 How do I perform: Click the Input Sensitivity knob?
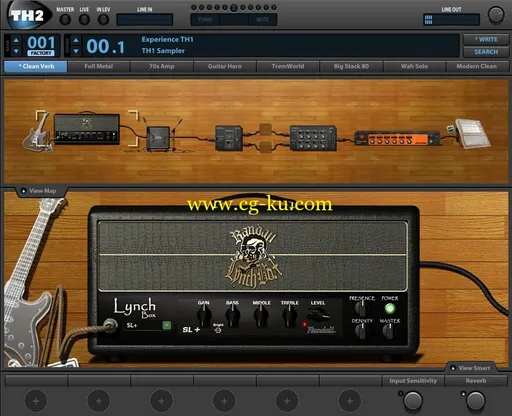click(413, 401)
